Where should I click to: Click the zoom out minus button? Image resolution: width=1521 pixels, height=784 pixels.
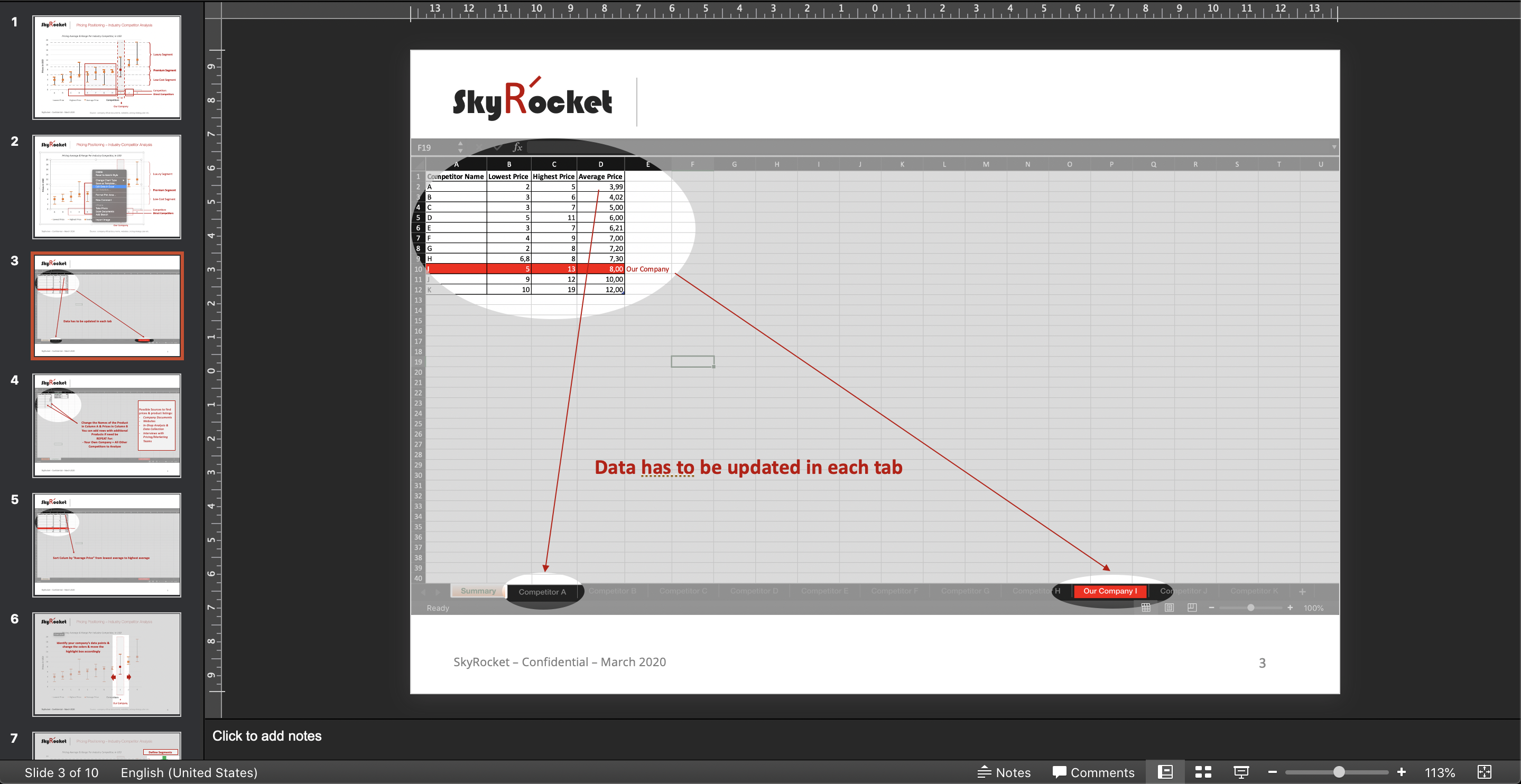(x=1273, y=772)
